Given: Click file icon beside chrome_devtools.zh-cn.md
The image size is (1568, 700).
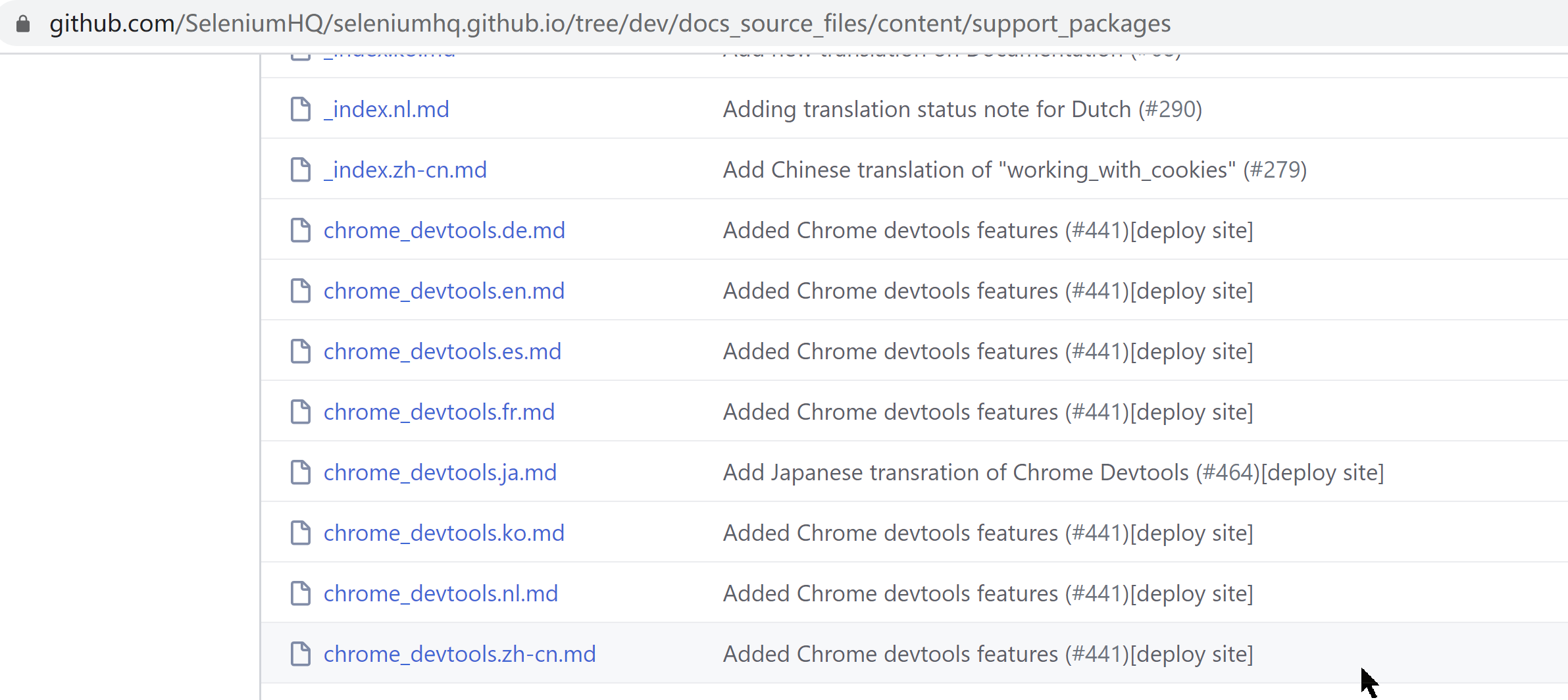Looking at the screenshot, I should pos(301,654).
